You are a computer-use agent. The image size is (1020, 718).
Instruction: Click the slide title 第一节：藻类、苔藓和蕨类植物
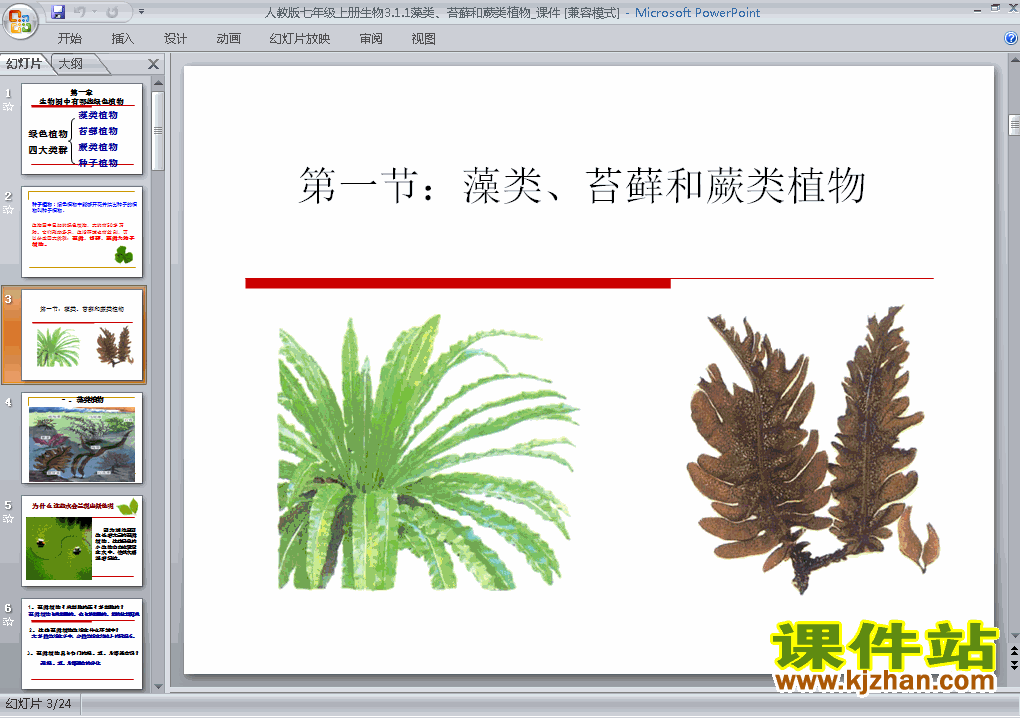(582, 186)
